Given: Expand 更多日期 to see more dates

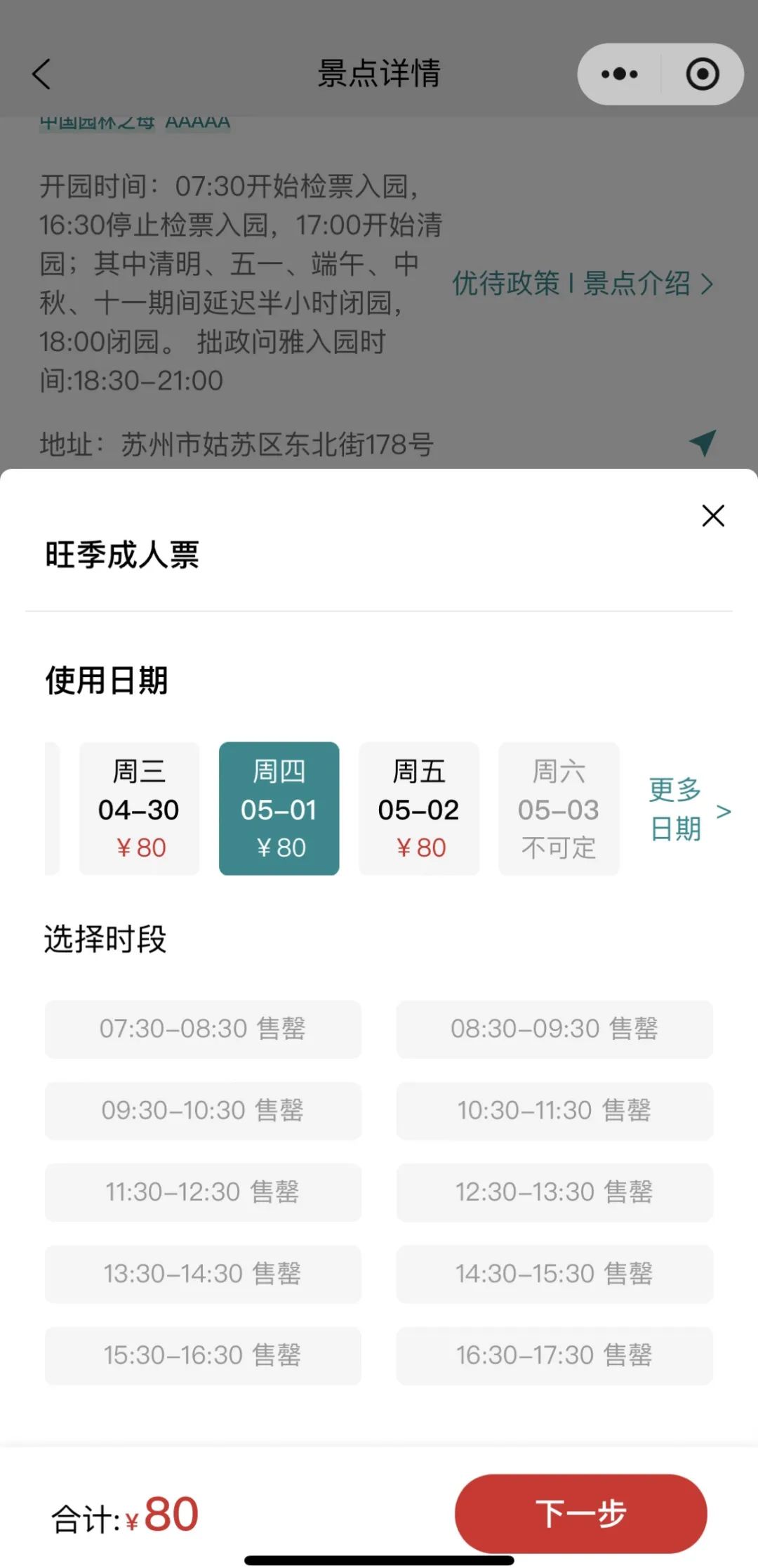Looking at the screenshot, I should pos(688,810).
